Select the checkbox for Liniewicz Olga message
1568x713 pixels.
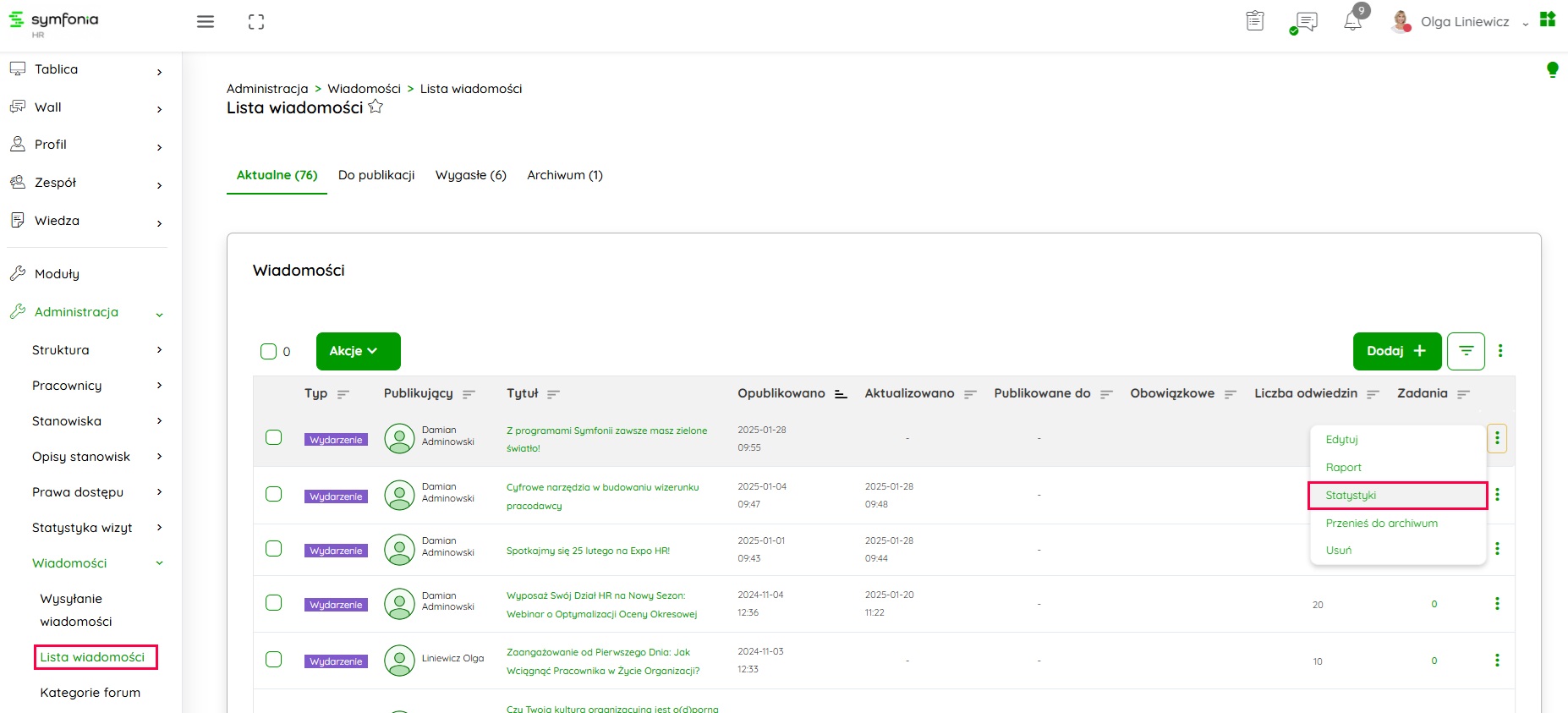click(273, 660)
